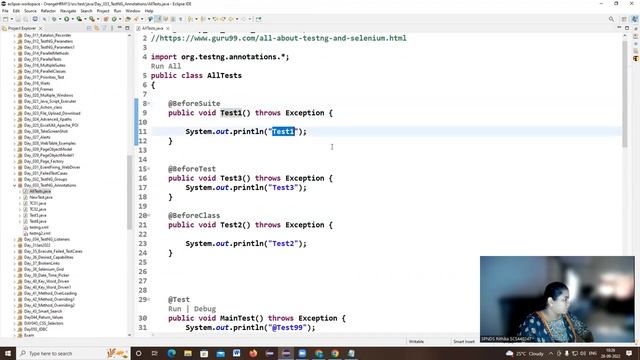Image resolution: width=640 pixels, height=360 pixels.
Task: Click the Coverage launch toolbar icon
Action: [x=79, y=19]
